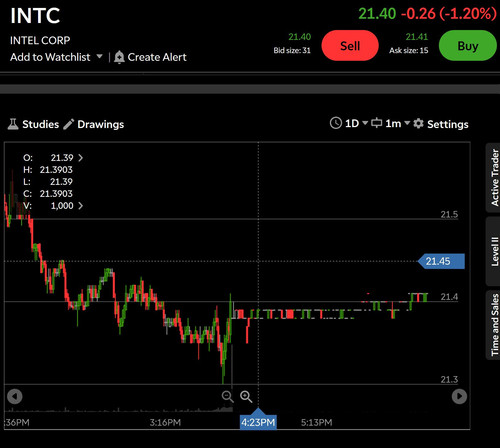Image resolution: width=500 pixels, height=448 pixels.
Task: Expand the open price arrow
Action: point(80,157)
